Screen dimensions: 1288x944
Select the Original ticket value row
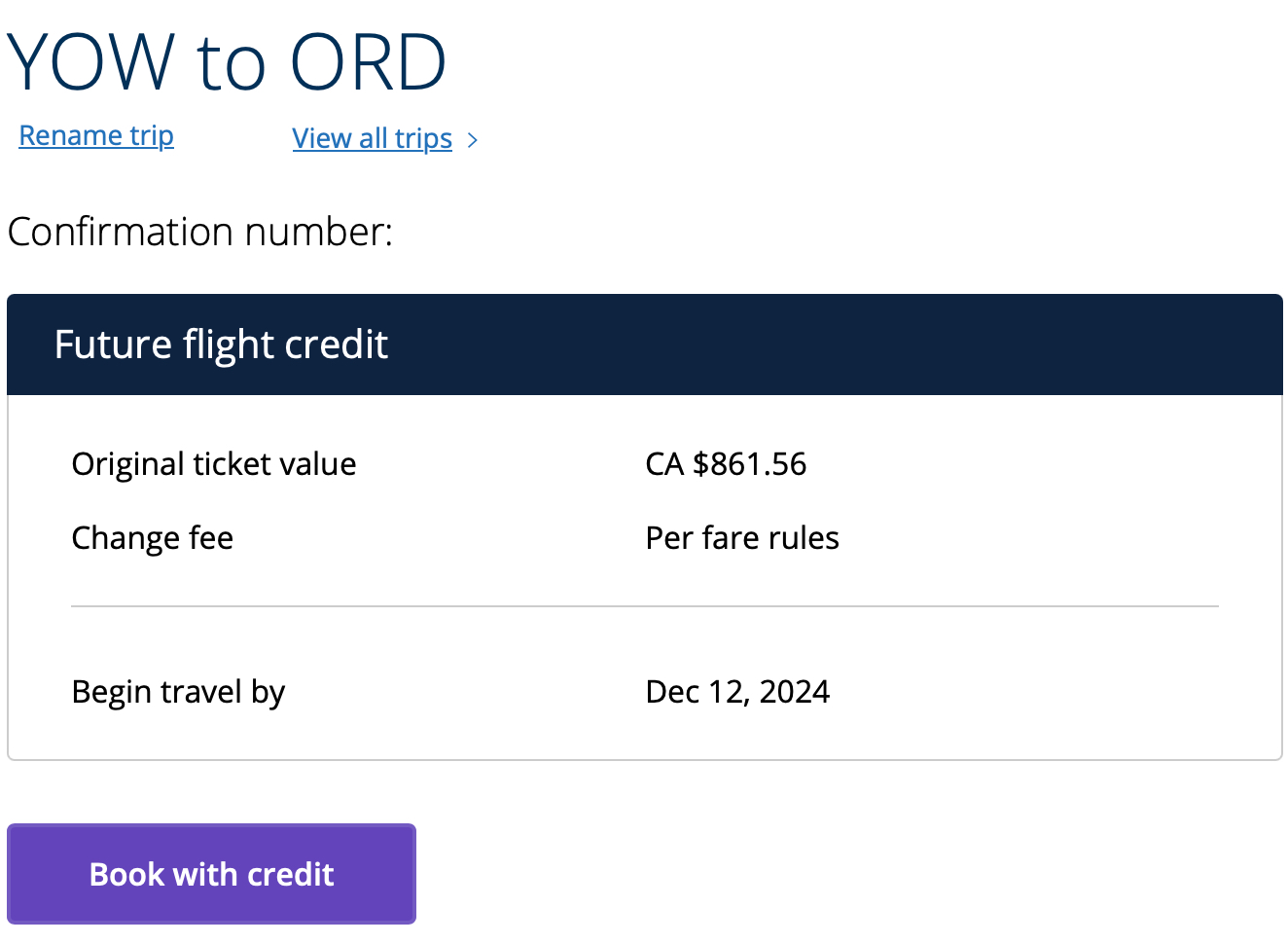coord(213,464)
